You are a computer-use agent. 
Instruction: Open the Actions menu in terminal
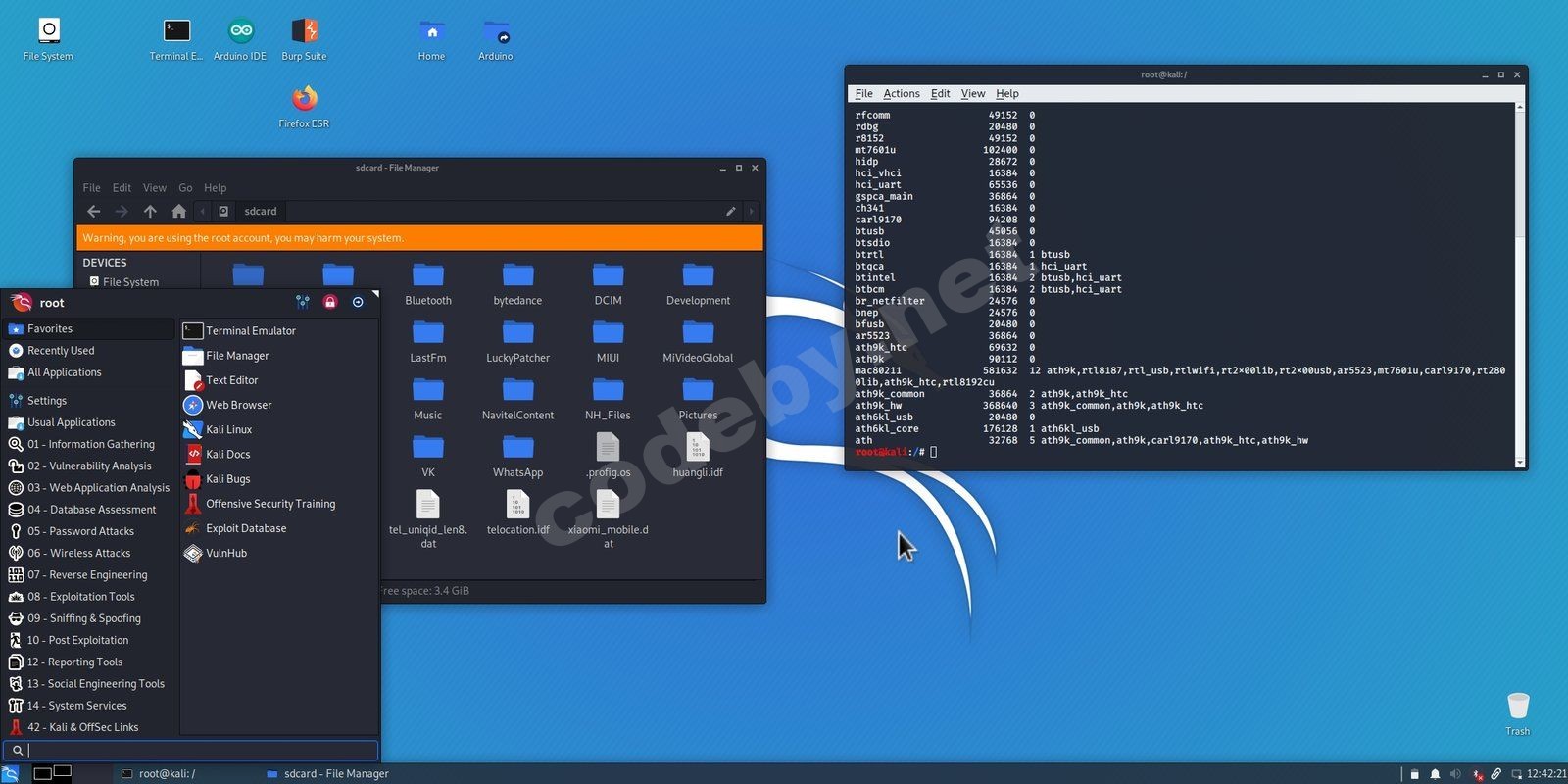(x=901, y=94)
